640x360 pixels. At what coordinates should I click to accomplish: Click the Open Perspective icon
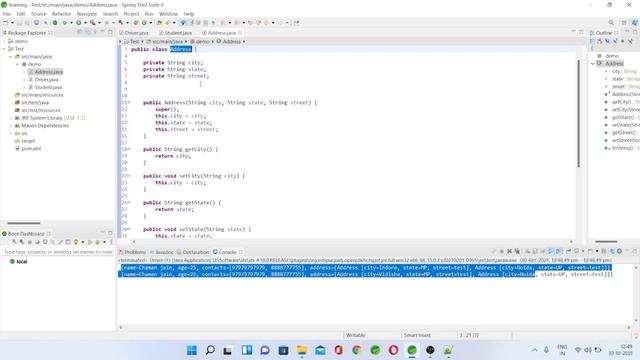coord(624,23)
